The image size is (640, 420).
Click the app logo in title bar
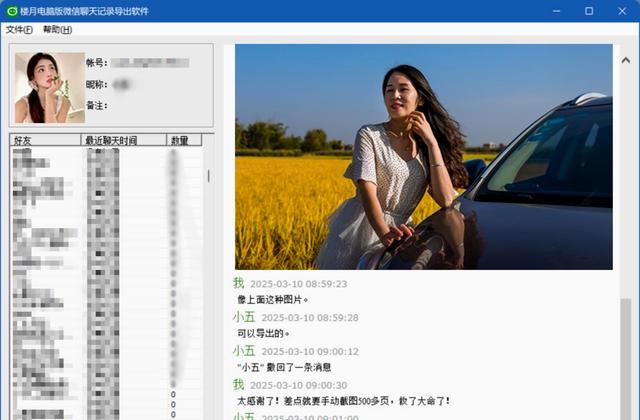[x=10, y=11]
